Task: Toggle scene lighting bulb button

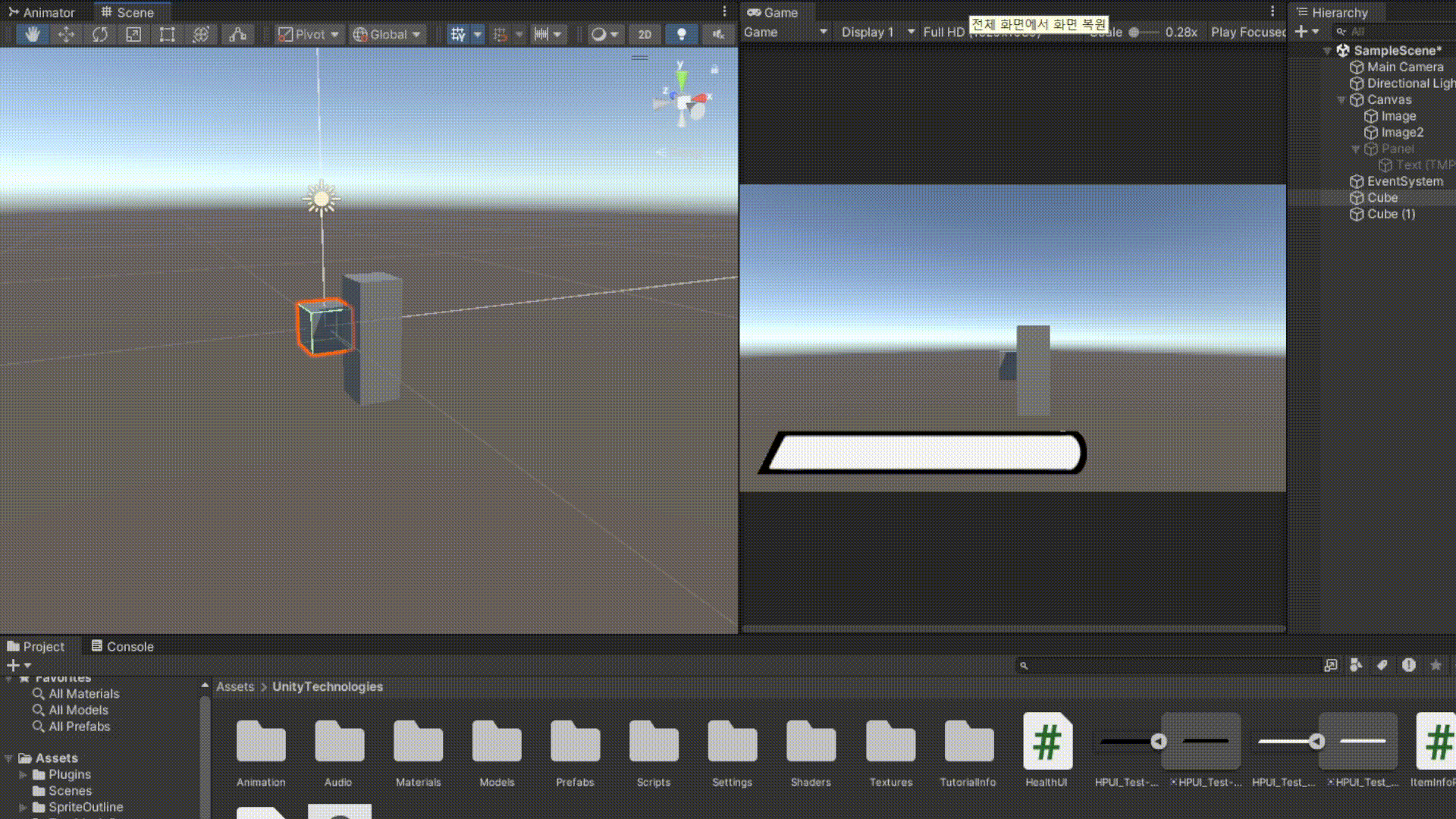Action: [681, 34]
